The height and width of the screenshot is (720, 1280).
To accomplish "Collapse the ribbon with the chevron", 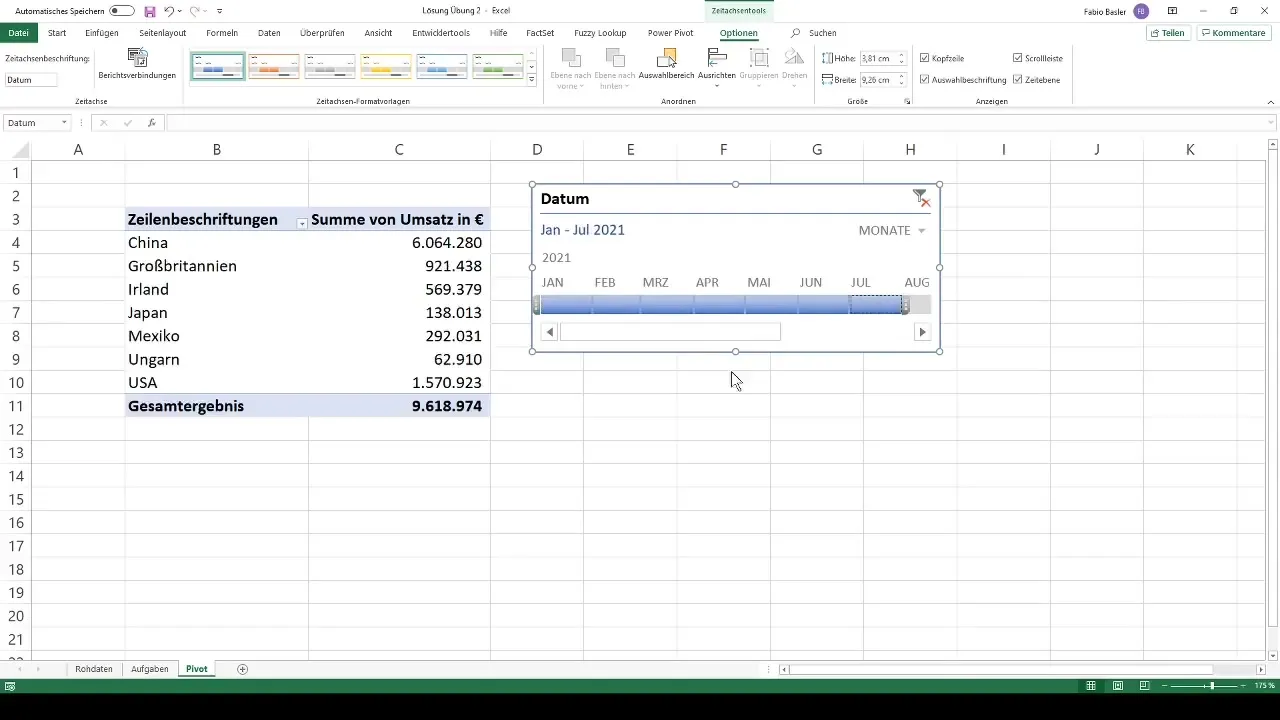I will (1270, 102).
